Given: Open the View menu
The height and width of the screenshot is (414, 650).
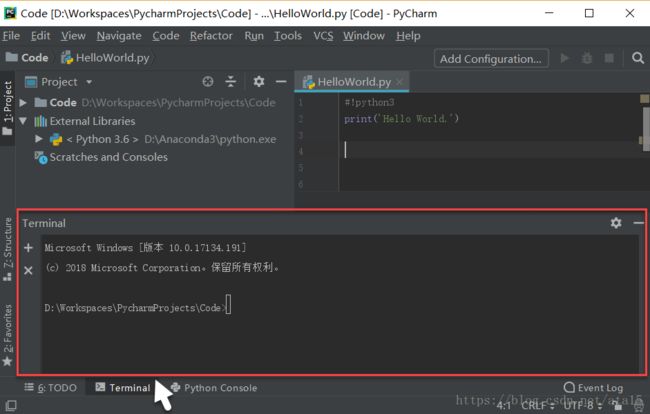Looking at the screenshot, I should pos(73,36).
